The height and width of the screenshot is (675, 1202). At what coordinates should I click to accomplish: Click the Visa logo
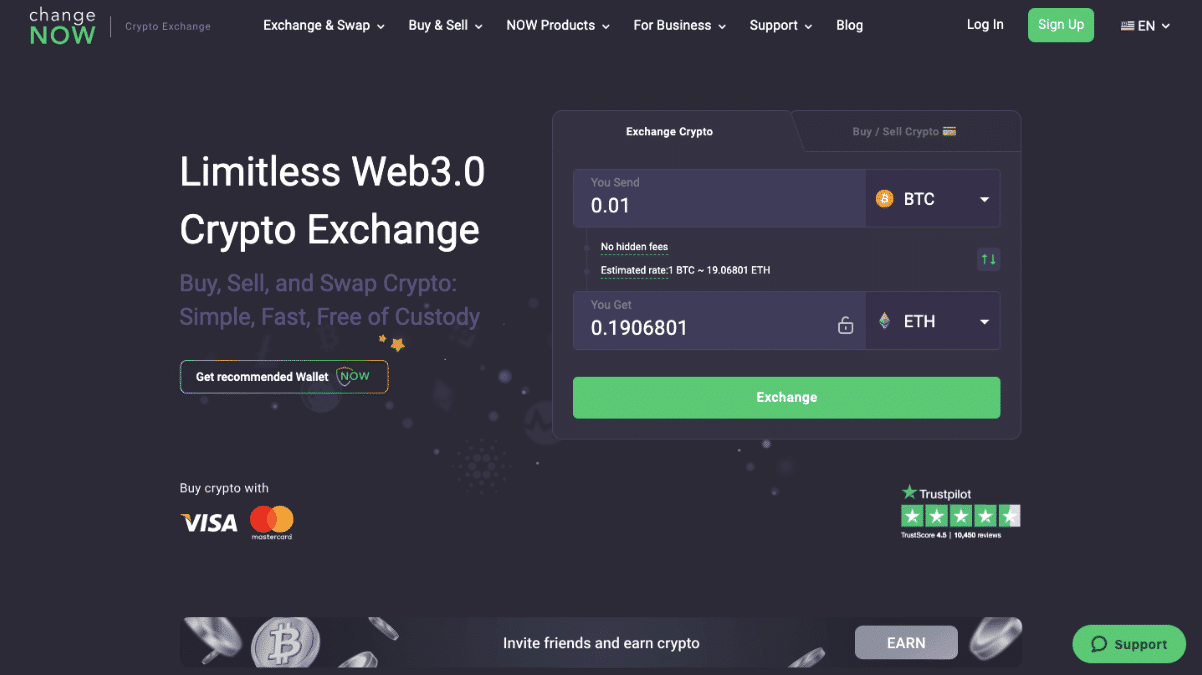[209, 522]
